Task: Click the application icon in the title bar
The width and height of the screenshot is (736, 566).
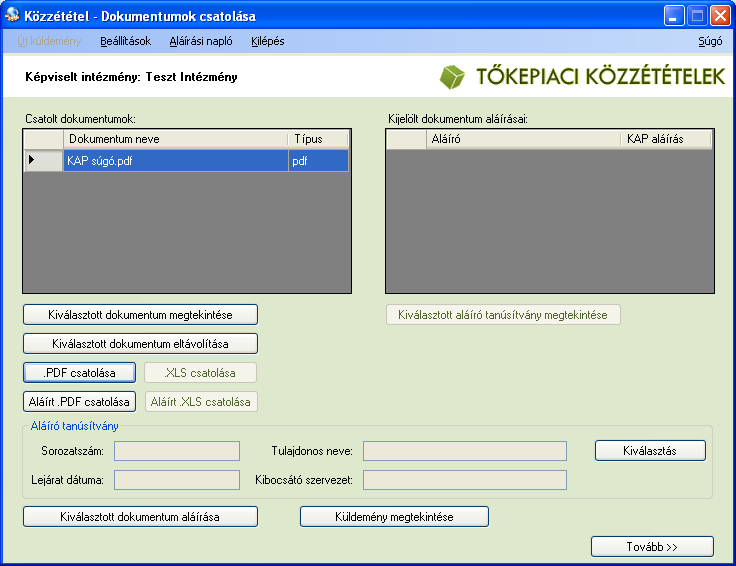Action: point(12,15)
